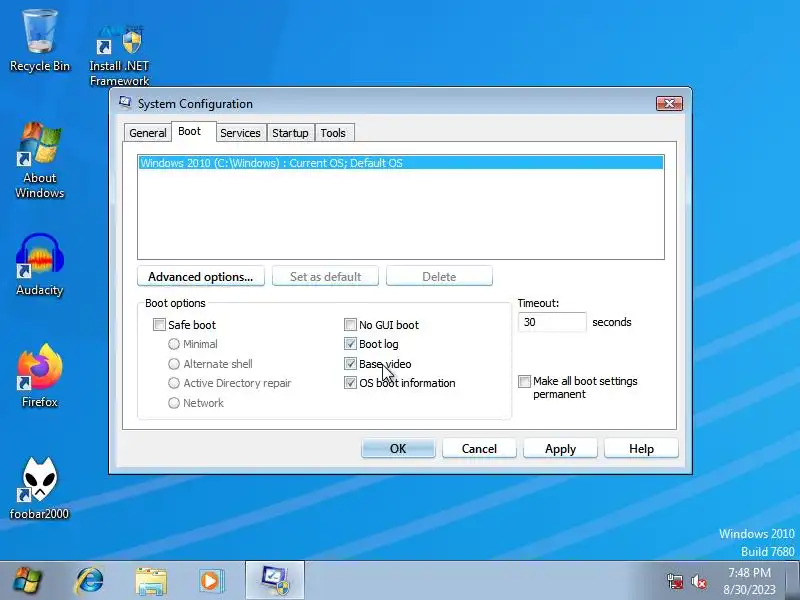Click the Show desktop strip

794,581
